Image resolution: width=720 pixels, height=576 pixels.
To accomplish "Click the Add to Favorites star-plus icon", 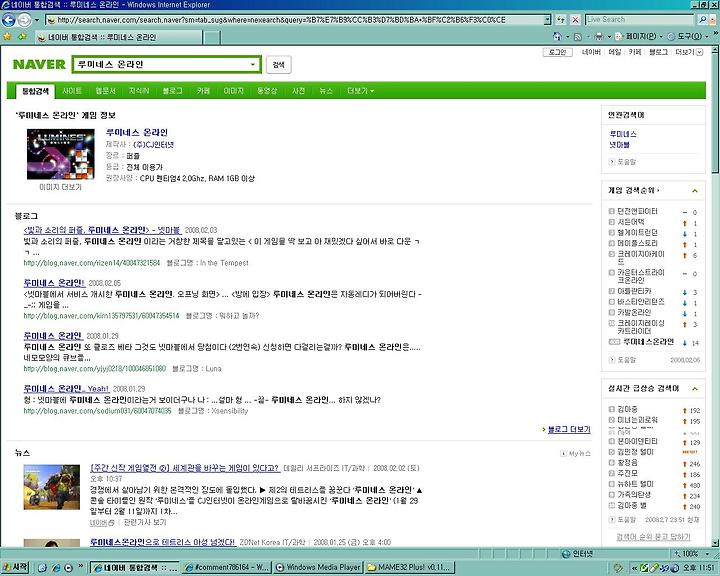I will click(22, 36).
